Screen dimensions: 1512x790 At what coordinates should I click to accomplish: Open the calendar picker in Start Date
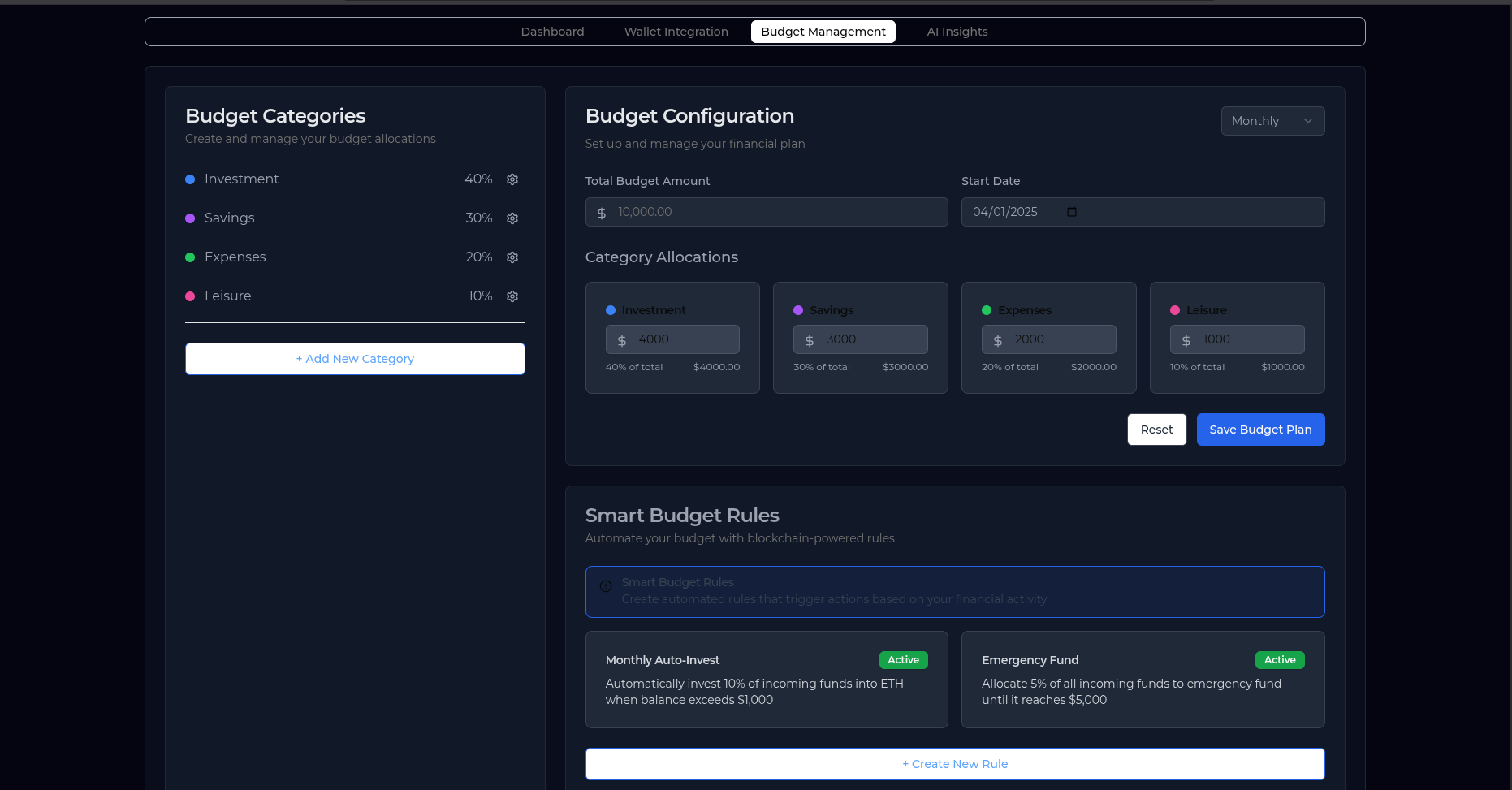tap(1072, 212)
